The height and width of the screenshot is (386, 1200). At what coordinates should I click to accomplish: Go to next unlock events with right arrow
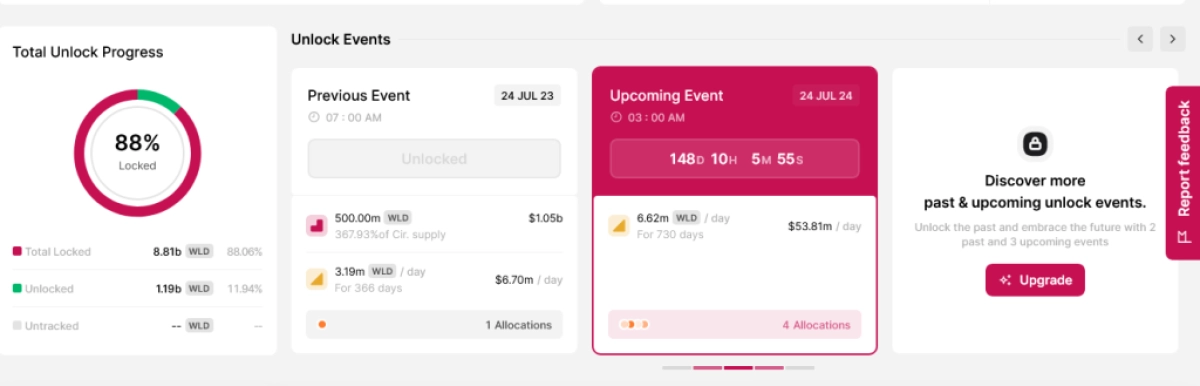1172,39
